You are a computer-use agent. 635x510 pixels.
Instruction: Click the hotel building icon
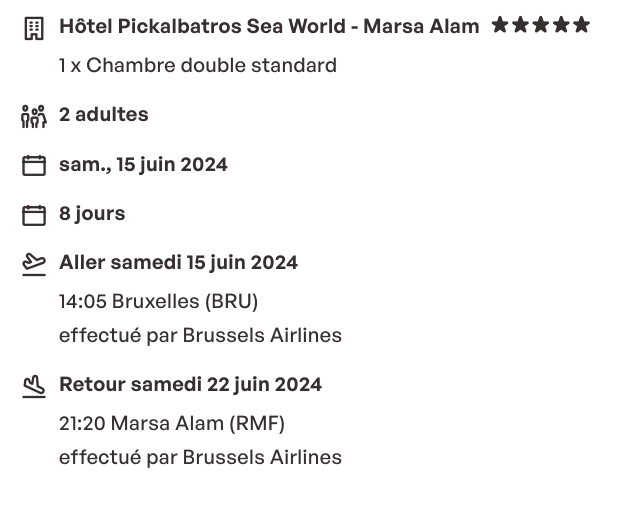point(34,28)
